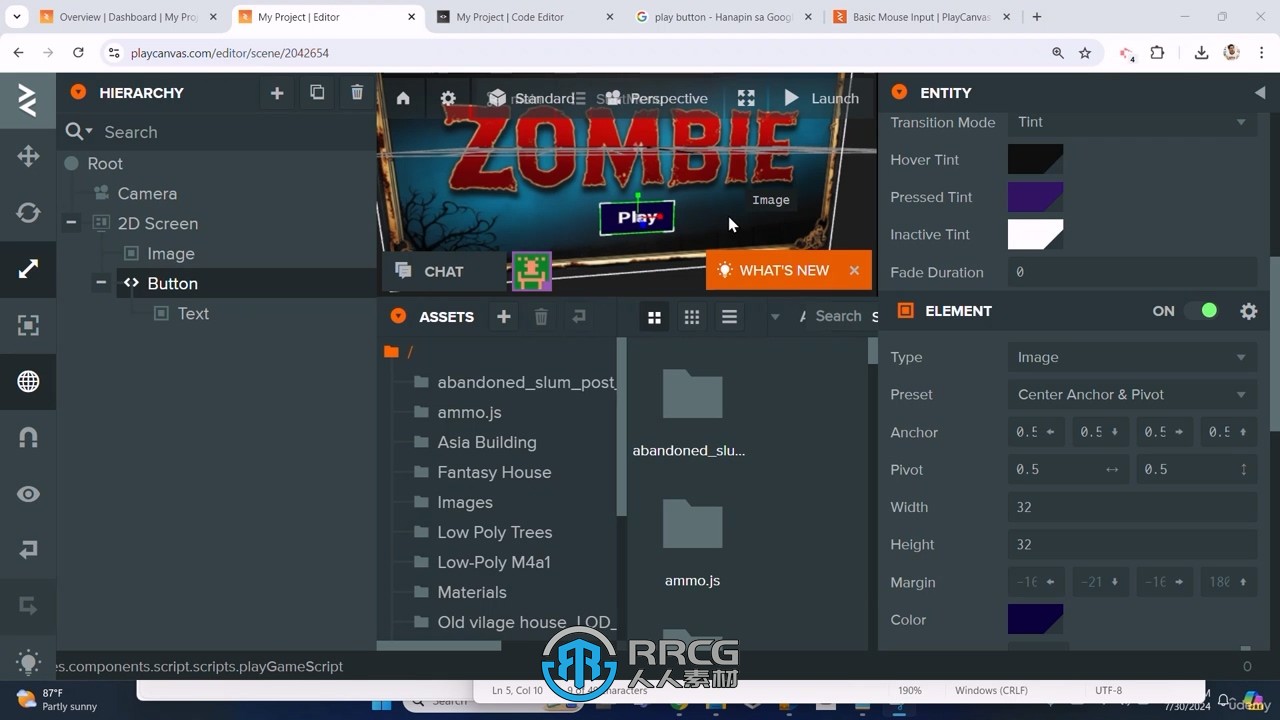Open the Preset anchor dropdown

[x=1132, y=394]
